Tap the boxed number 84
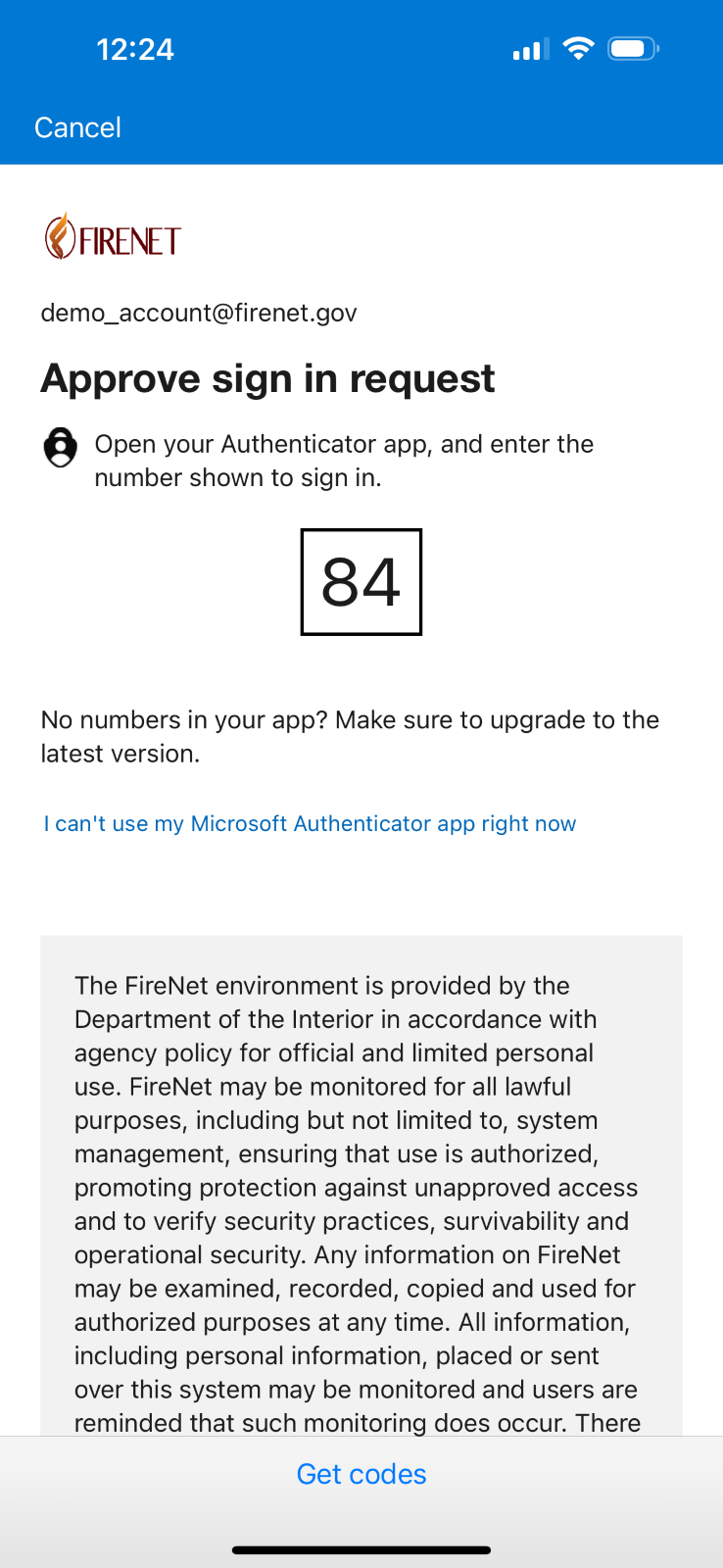This screenshot has width=723, height=1568. point(361,582)
